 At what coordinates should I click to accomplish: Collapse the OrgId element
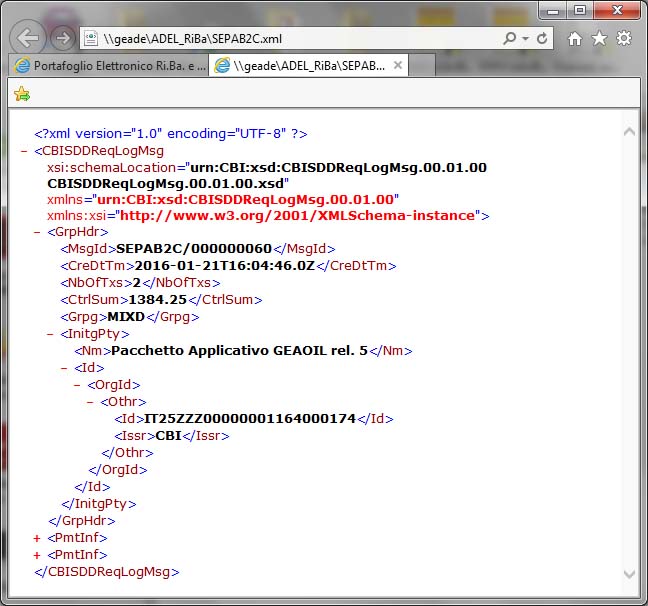(x=77, y=385)
